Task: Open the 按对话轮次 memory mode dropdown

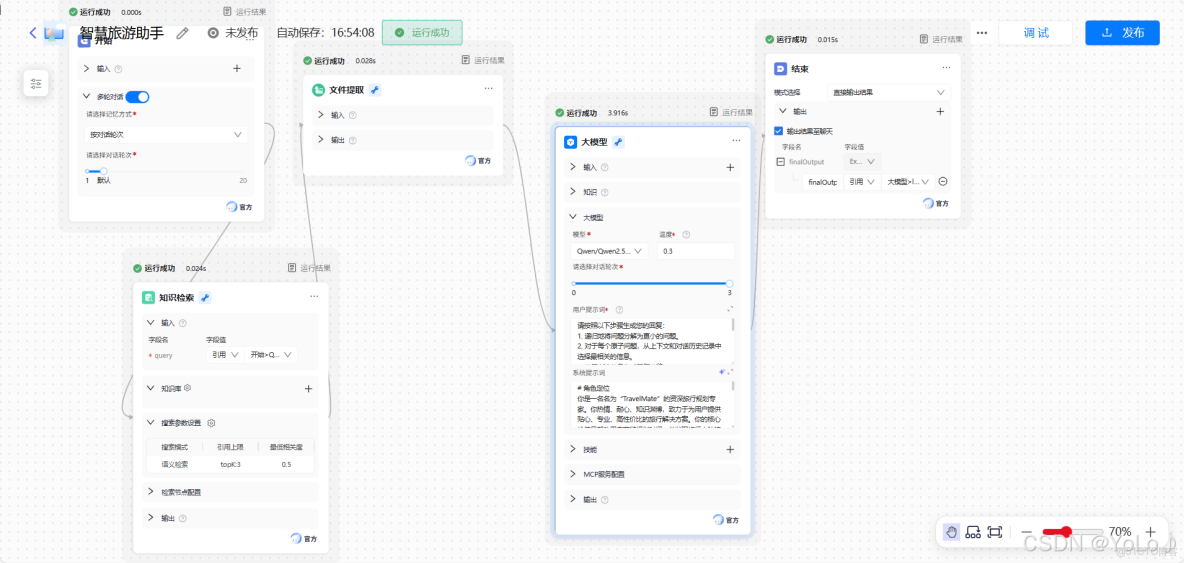Action: coord(165,134)
